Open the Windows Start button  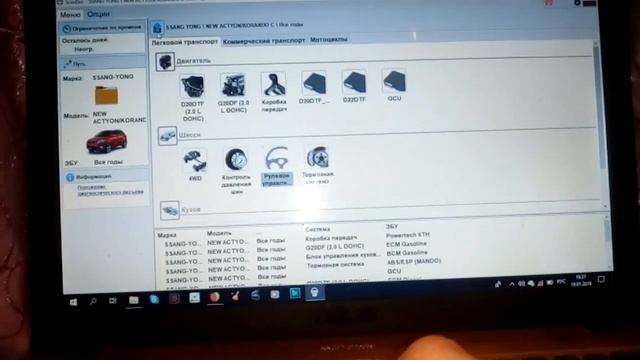(73, 302)
